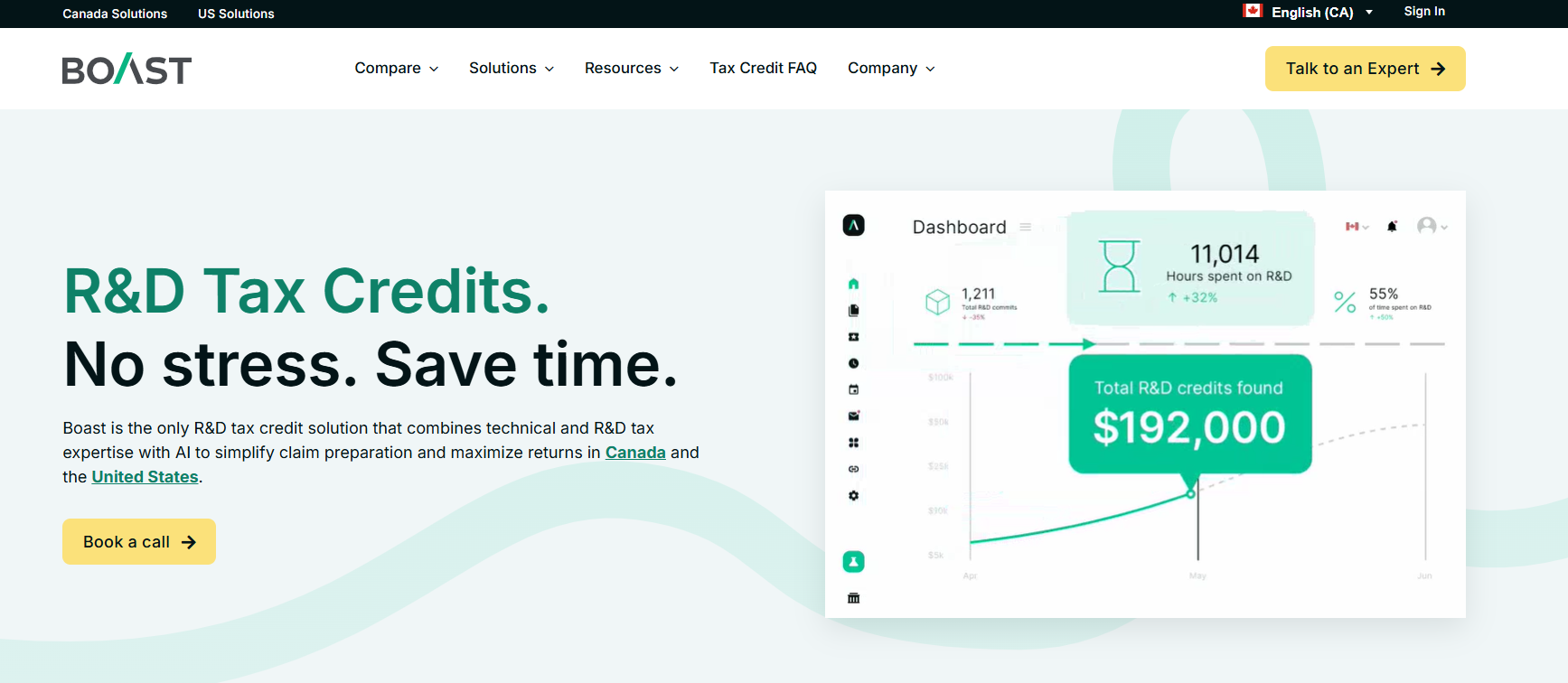Follow the Canada link in the paragraph
This screenshot has width=1568, height=683.
click(635, 453)
